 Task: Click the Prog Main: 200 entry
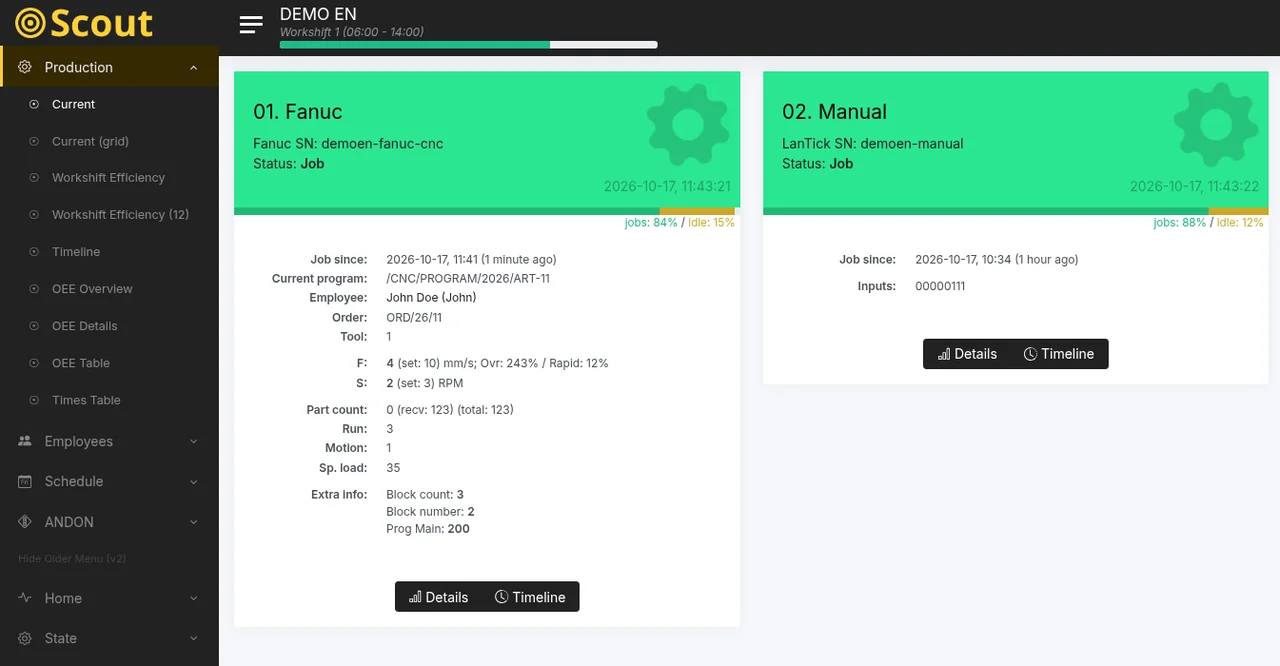(x=428, y=529)
